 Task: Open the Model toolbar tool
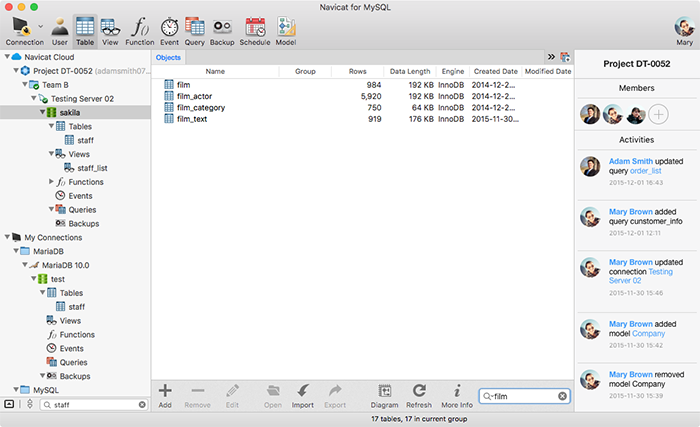(286, 31)
